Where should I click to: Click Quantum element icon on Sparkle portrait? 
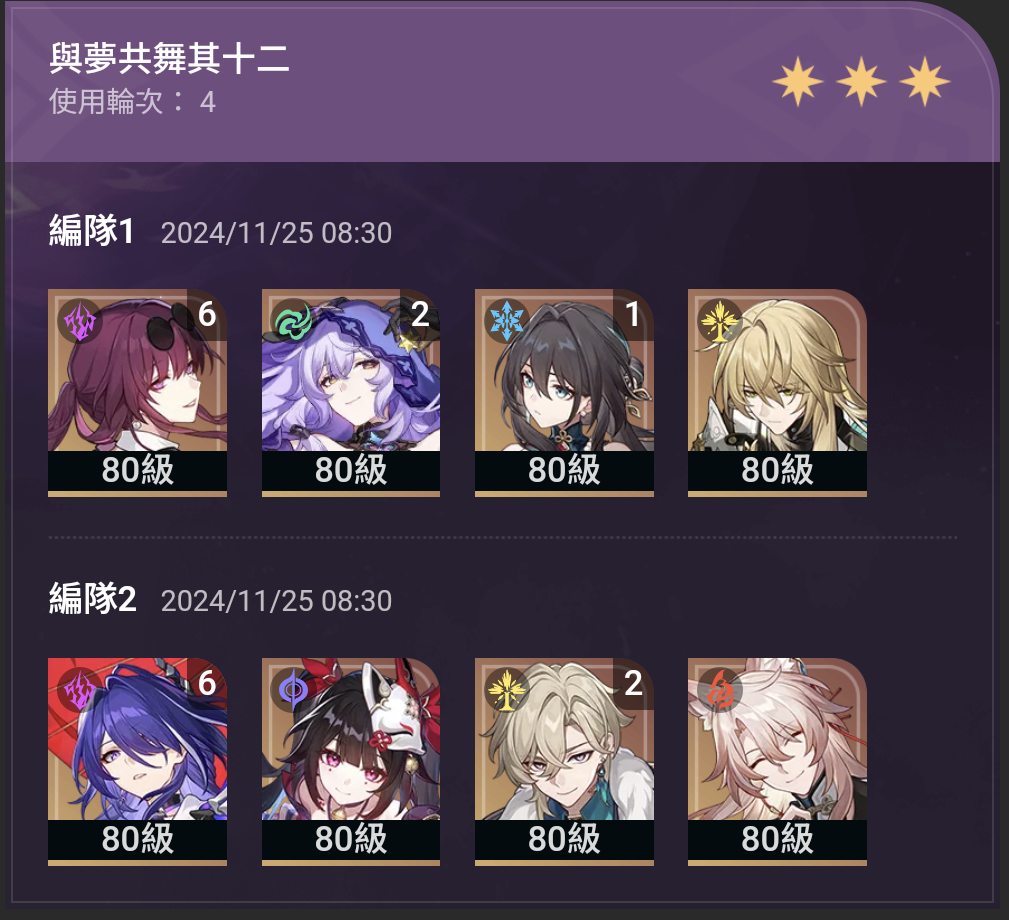coord(292,689)
